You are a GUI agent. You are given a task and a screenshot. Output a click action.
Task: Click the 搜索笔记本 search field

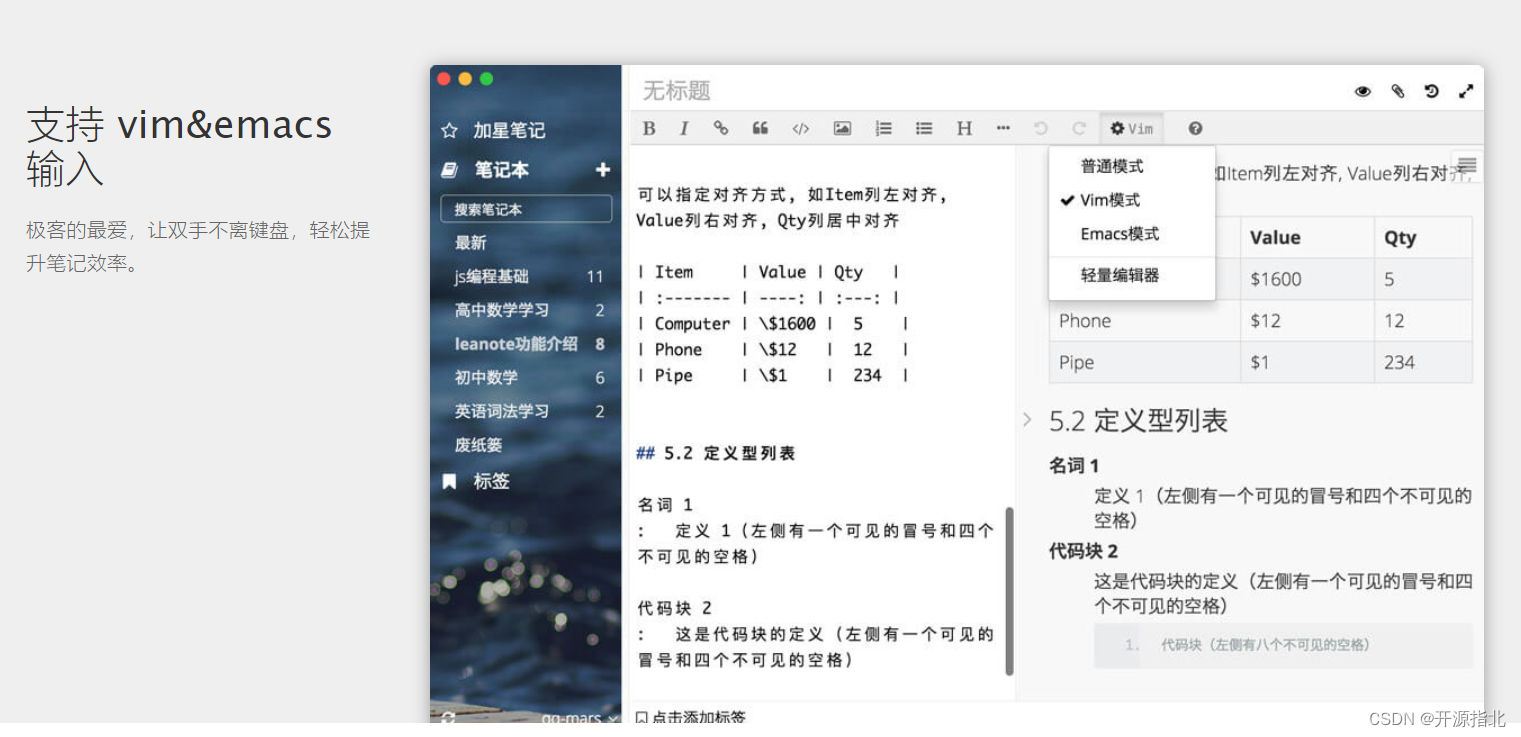[525, 208]
